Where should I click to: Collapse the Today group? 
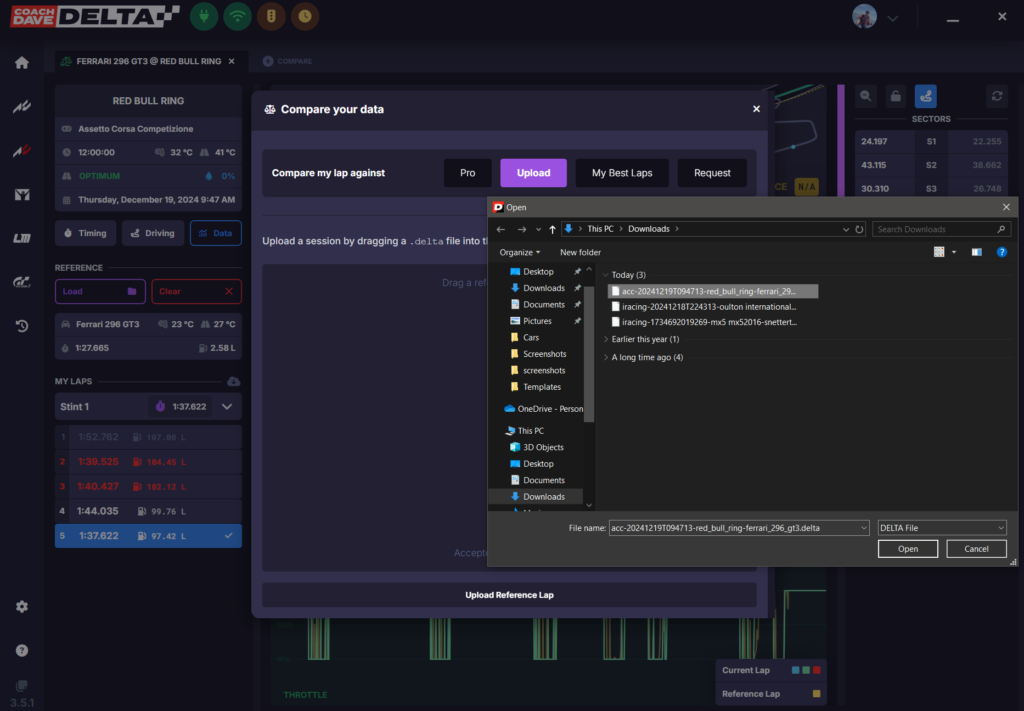coord(606,275)
